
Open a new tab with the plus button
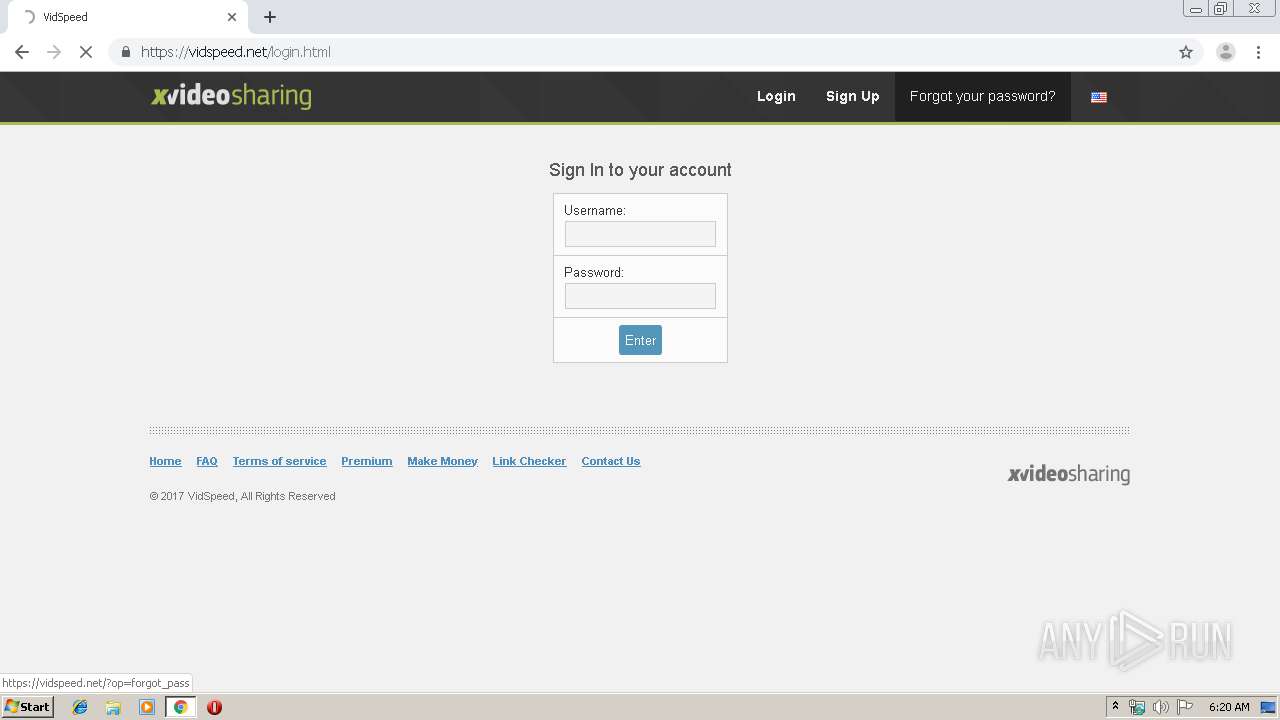[270, 17]
